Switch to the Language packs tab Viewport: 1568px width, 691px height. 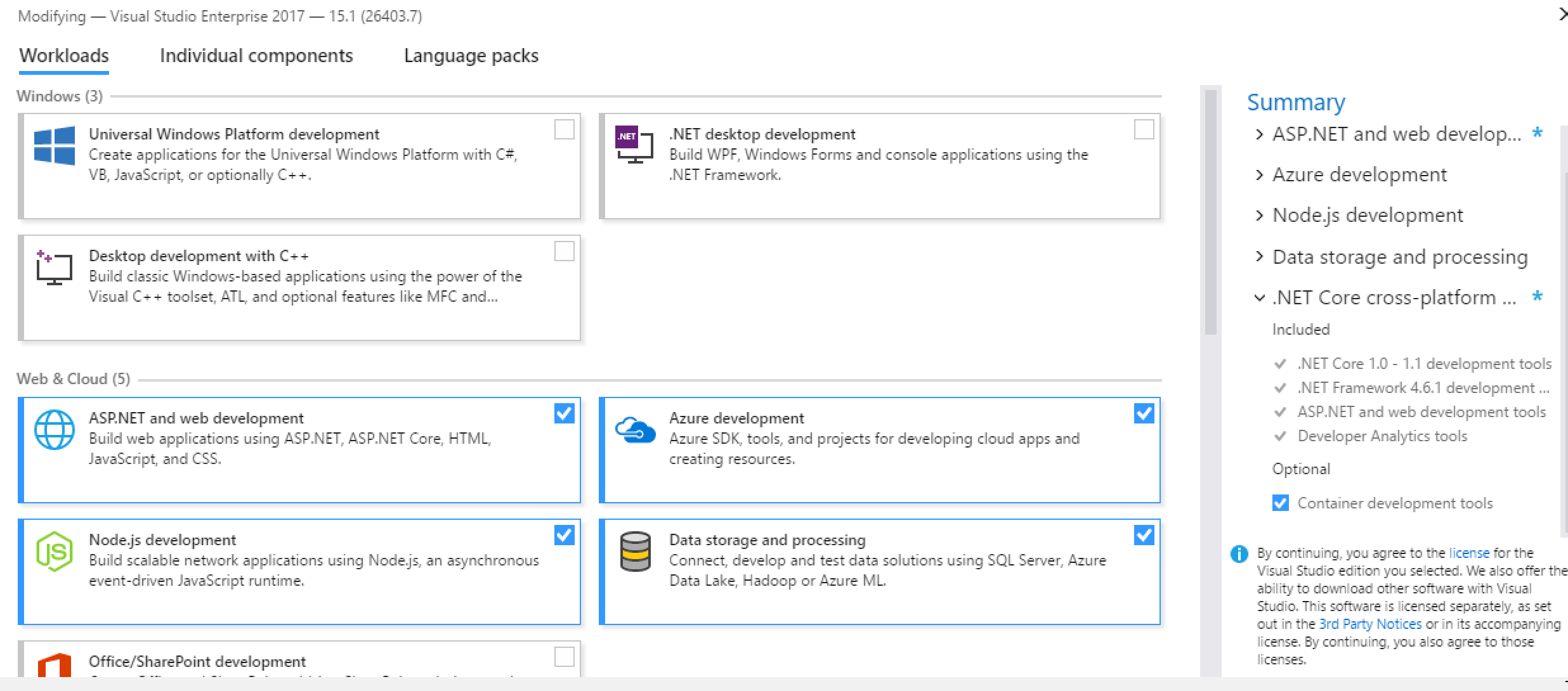click(470, 56)
